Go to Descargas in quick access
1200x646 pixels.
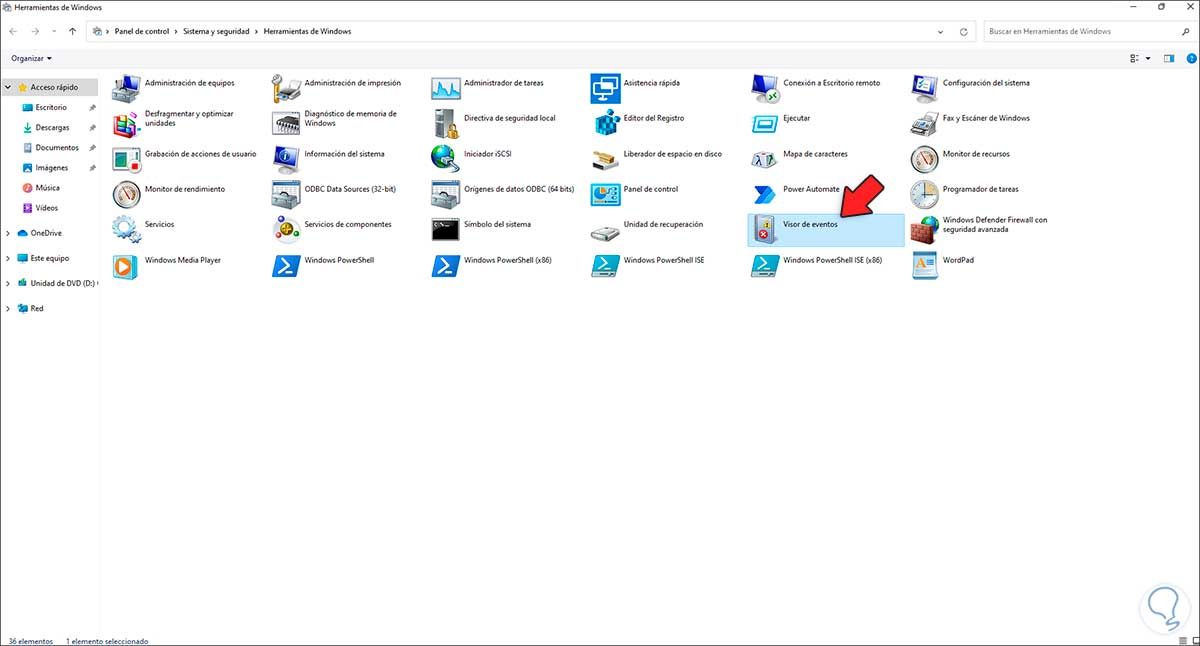51,127
